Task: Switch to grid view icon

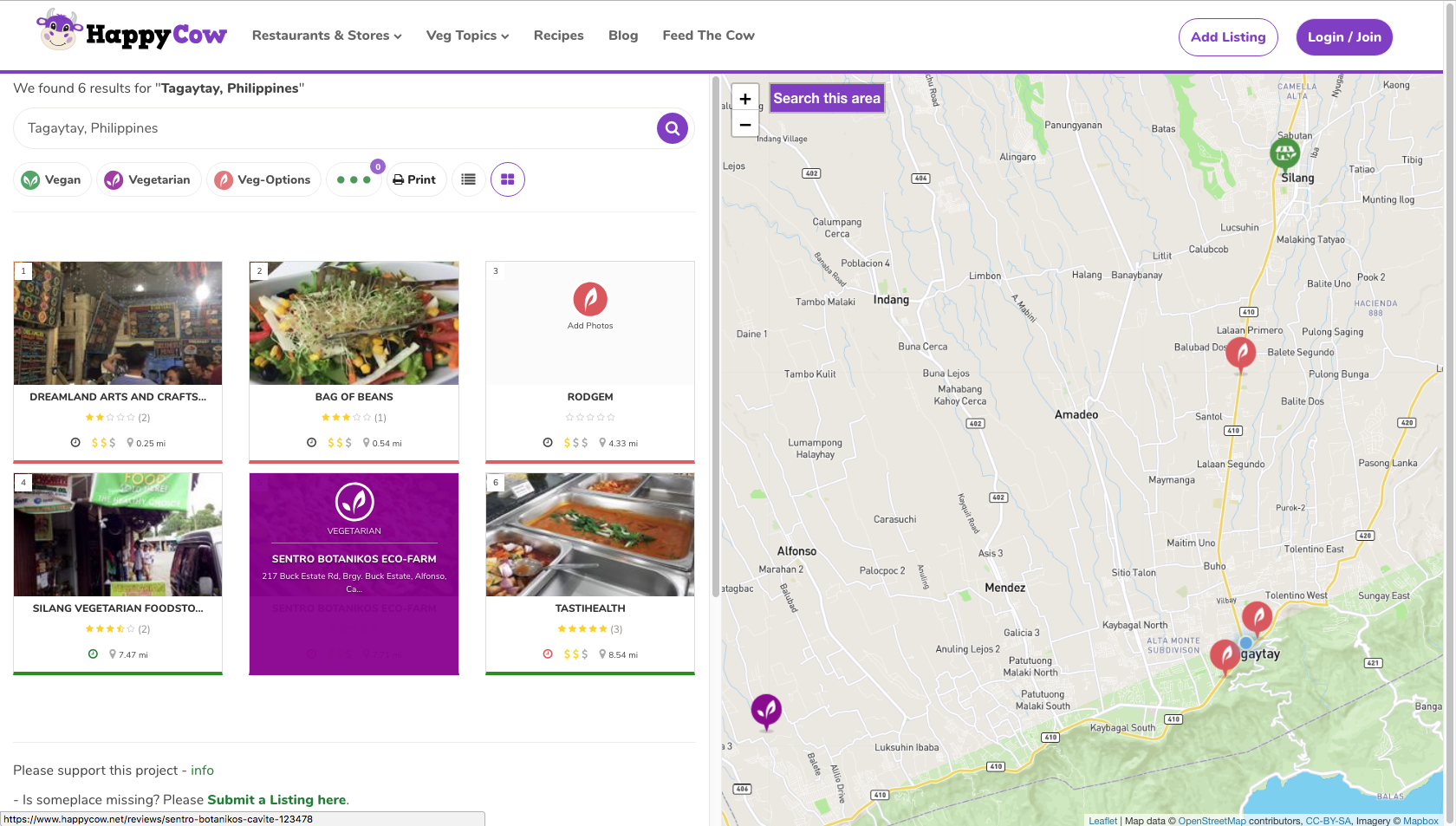Action: click(508, 179)
